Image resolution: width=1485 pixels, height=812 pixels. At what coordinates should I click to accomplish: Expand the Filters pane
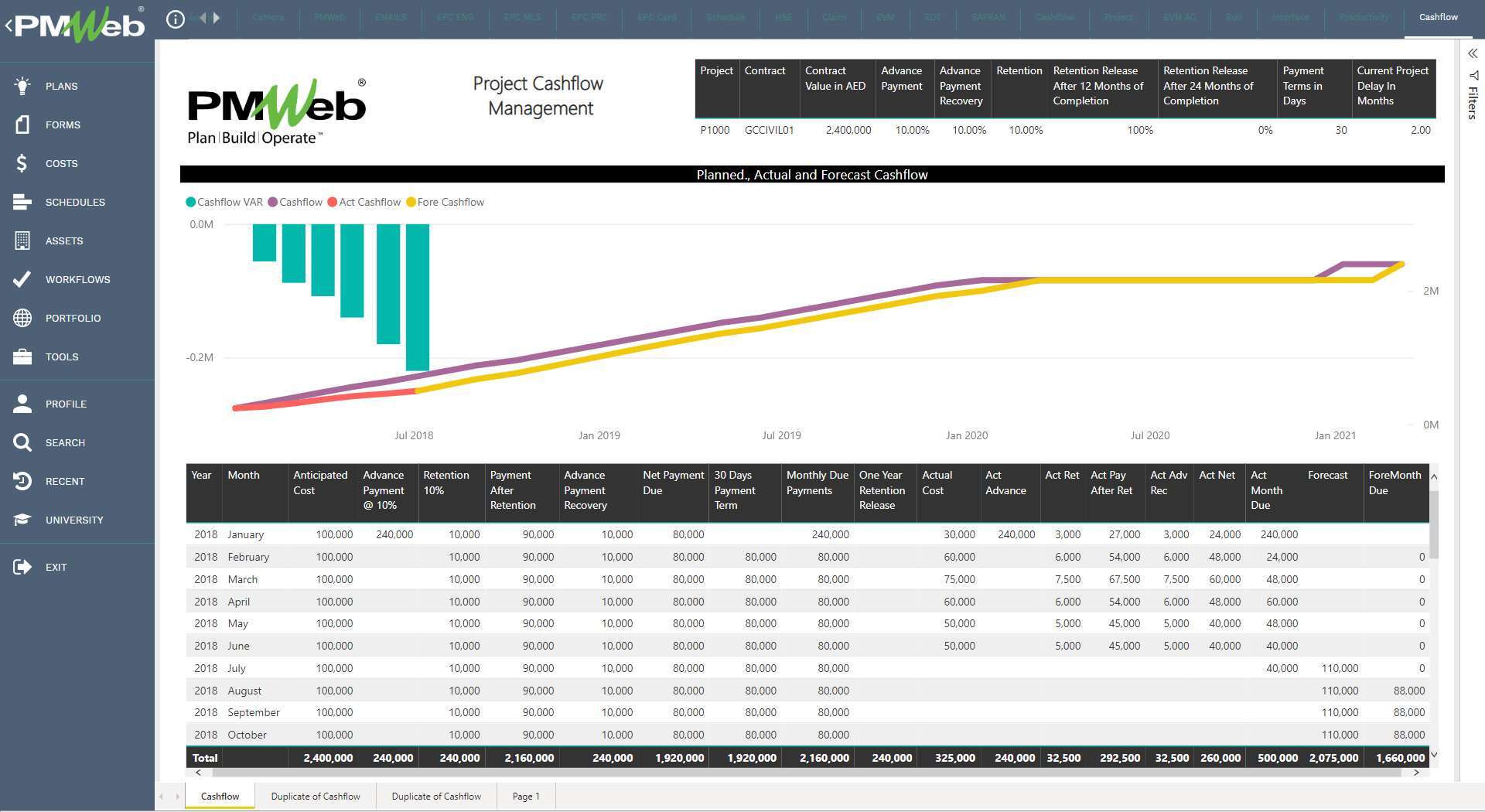click(1473, 55)
